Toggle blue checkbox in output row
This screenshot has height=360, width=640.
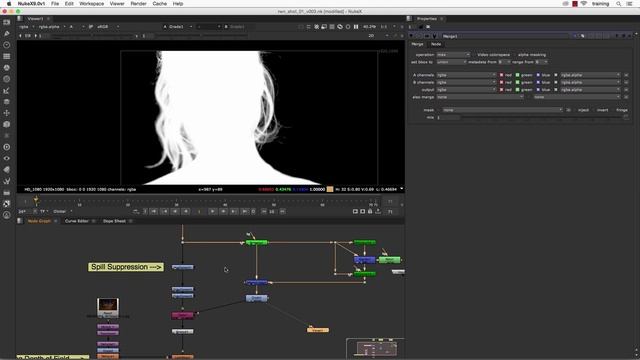click(x=538, y=90)
